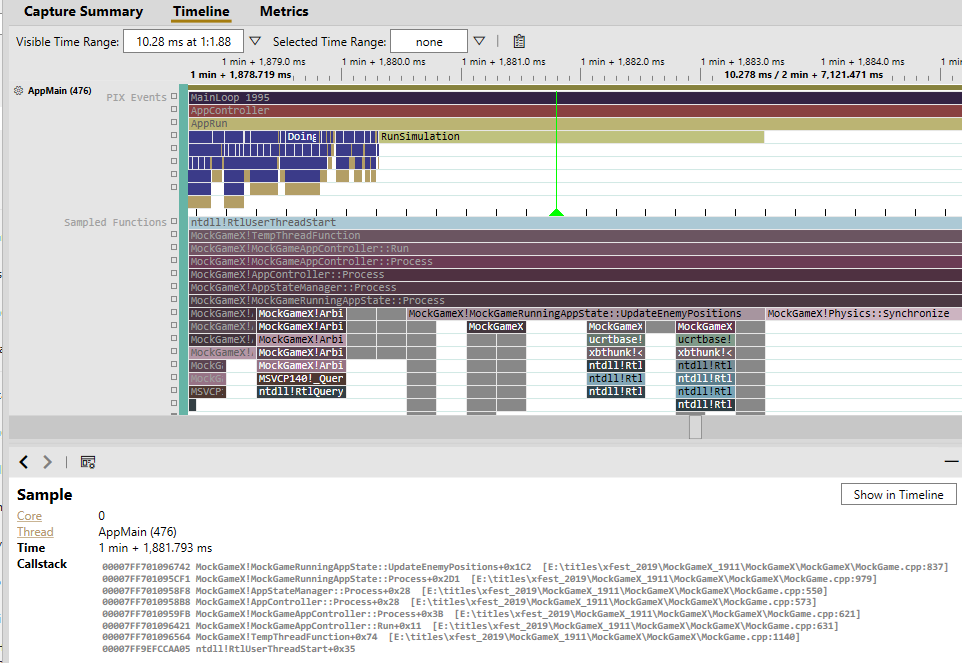
Task: Select the xbthunk!< block under dark ucrtbase
Action: point(616,353)
